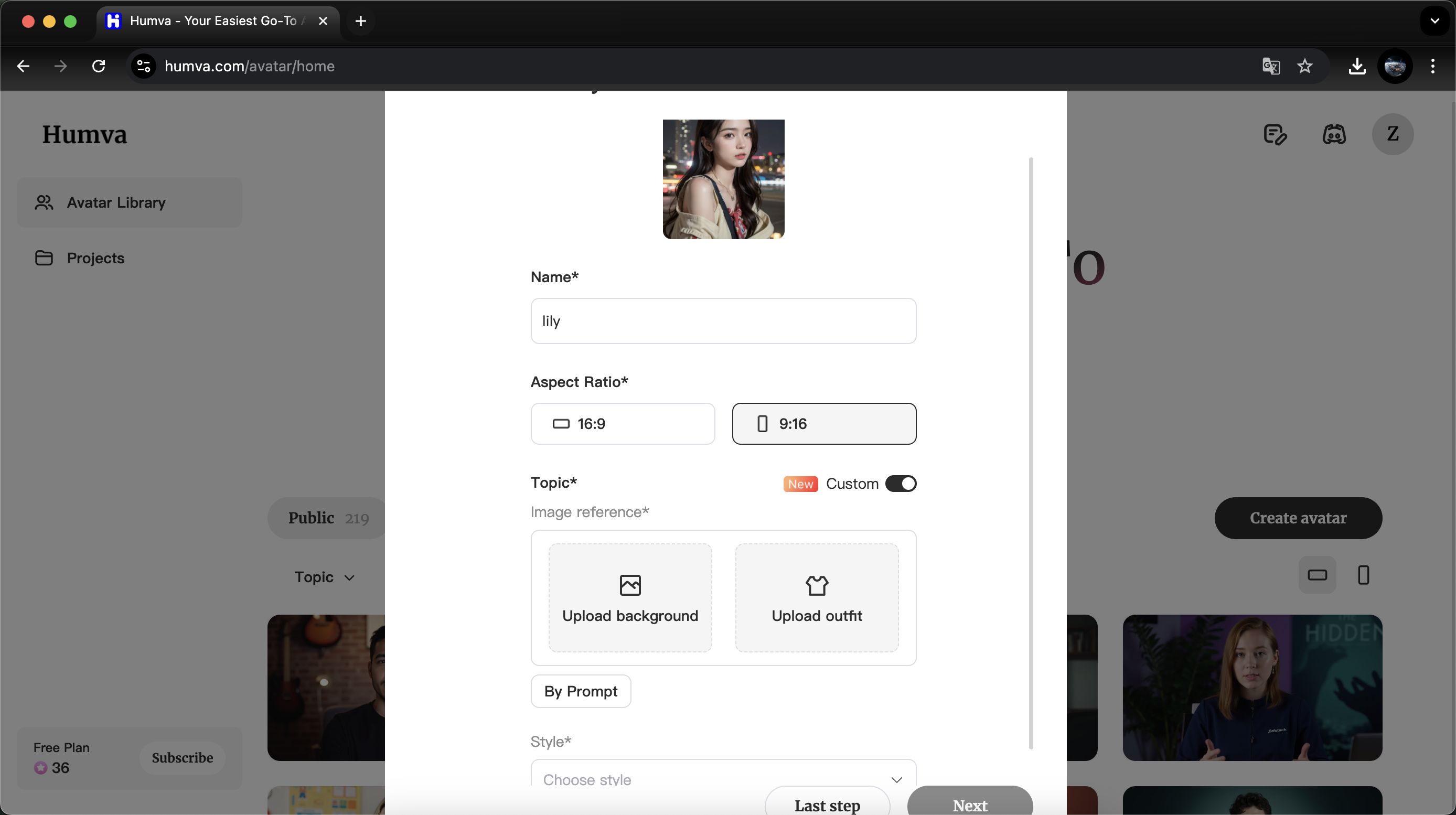
Task: Toggle the Custom topic switch off
Action: pyautogui.click(x=901, y=484)
